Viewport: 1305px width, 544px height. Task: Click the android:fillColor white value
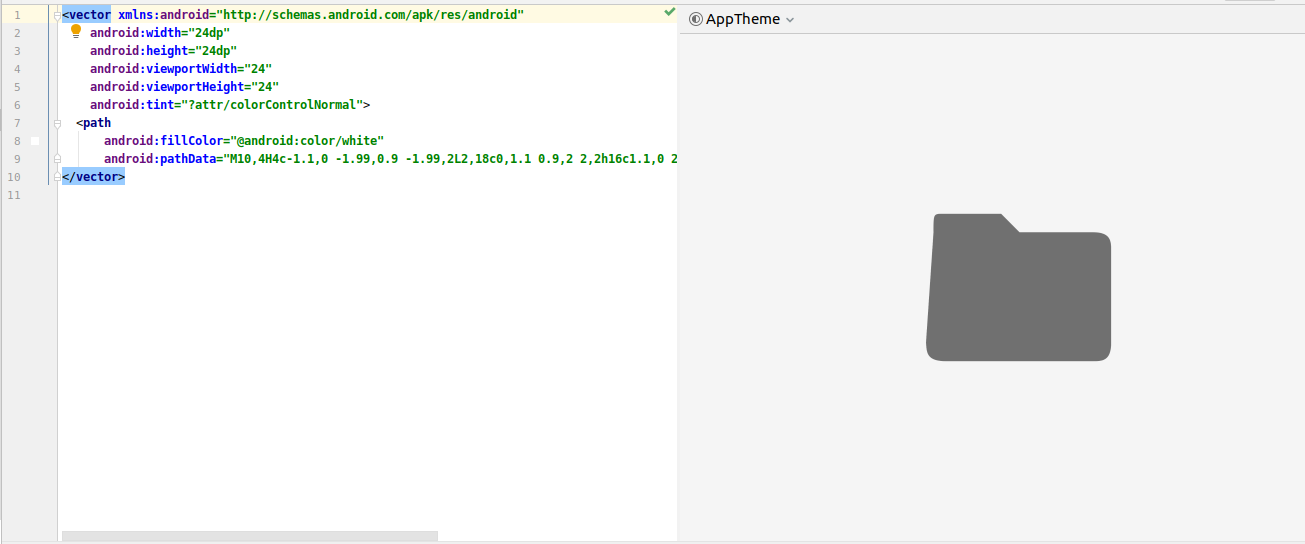click(x=307, y=141)
